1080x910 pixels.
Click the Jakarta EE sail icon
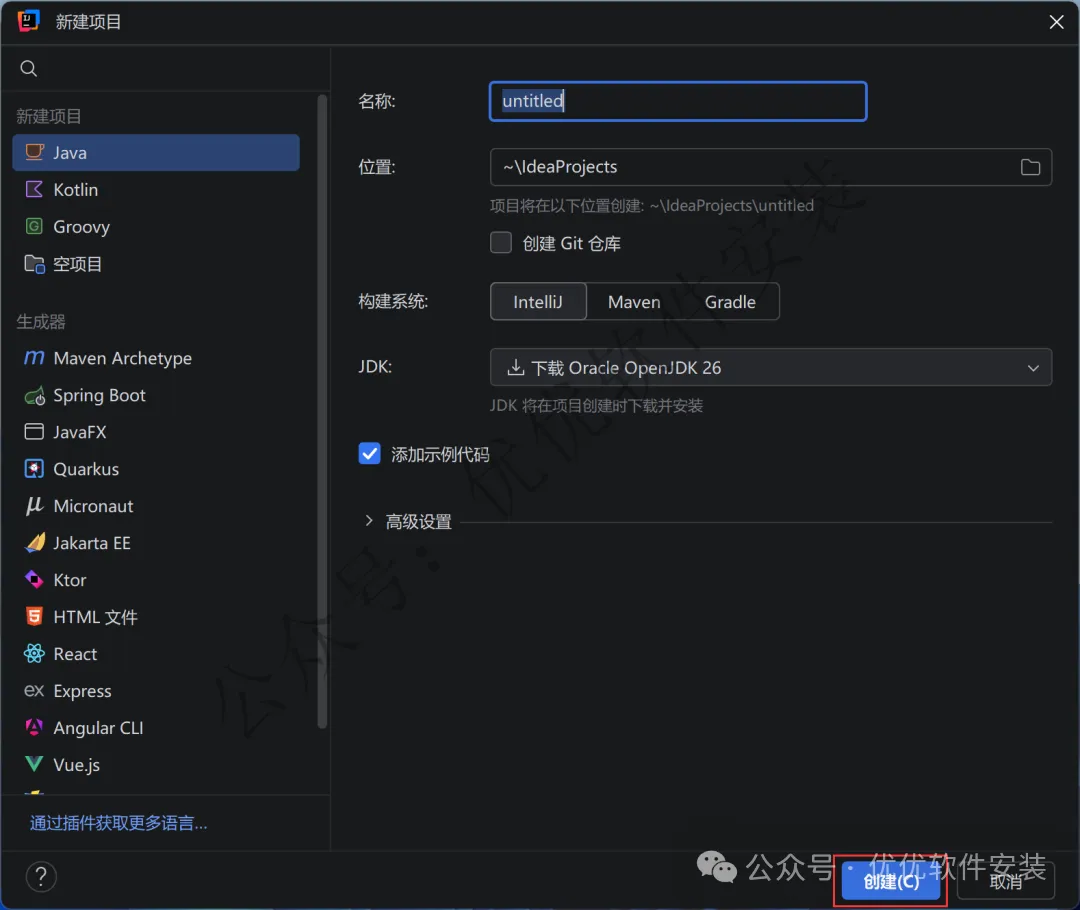tap(34, 543)
